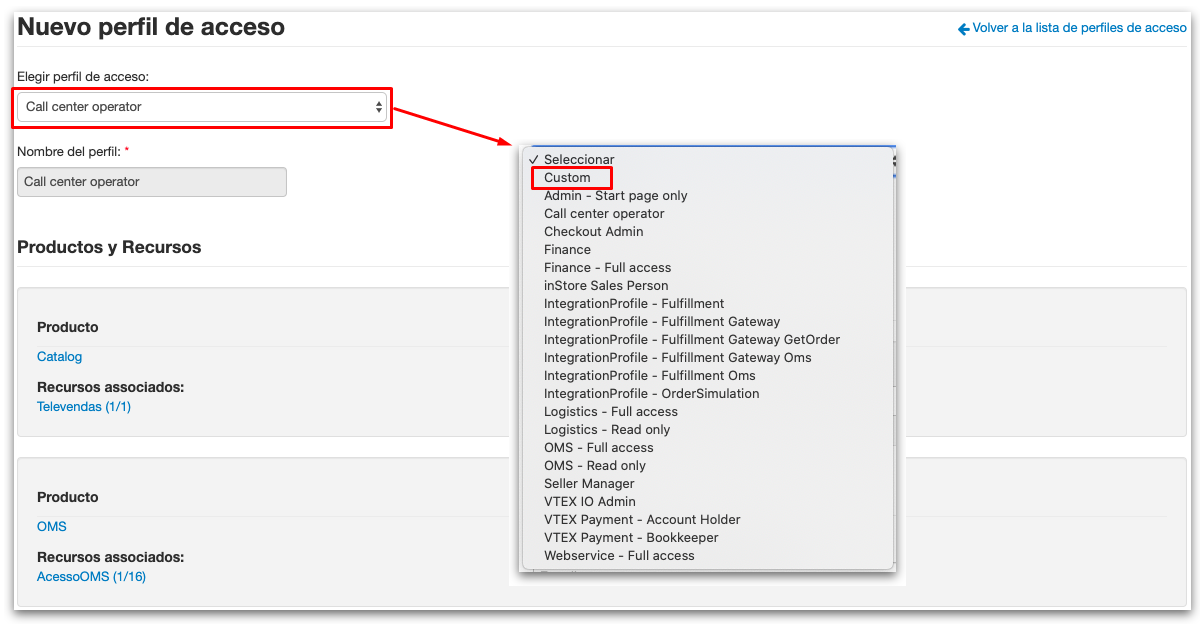Click the 'Nombre del perfil' input field
The height and width of the screenshot is (625, 1200).
click(x=152, y=182)
